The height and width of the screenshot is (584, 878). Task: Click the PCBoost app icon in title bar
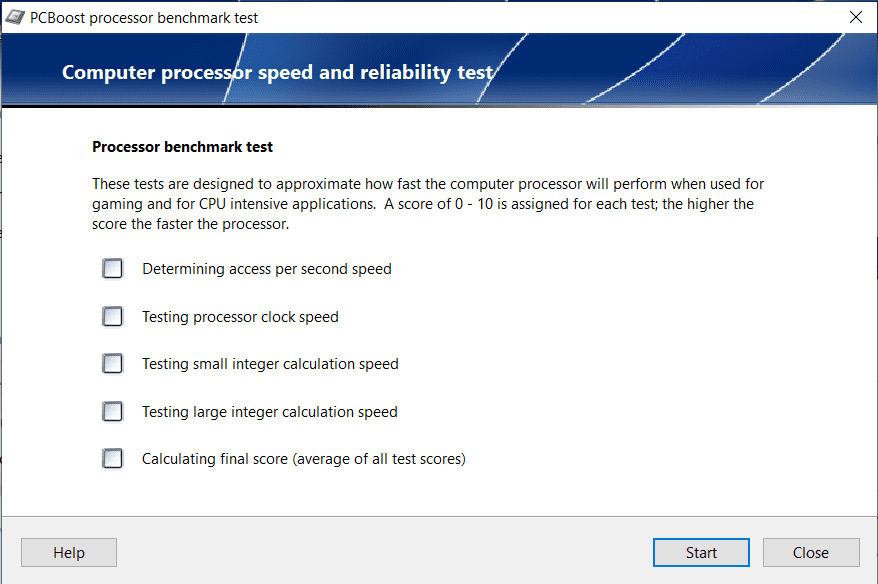[x=16, y=17]
